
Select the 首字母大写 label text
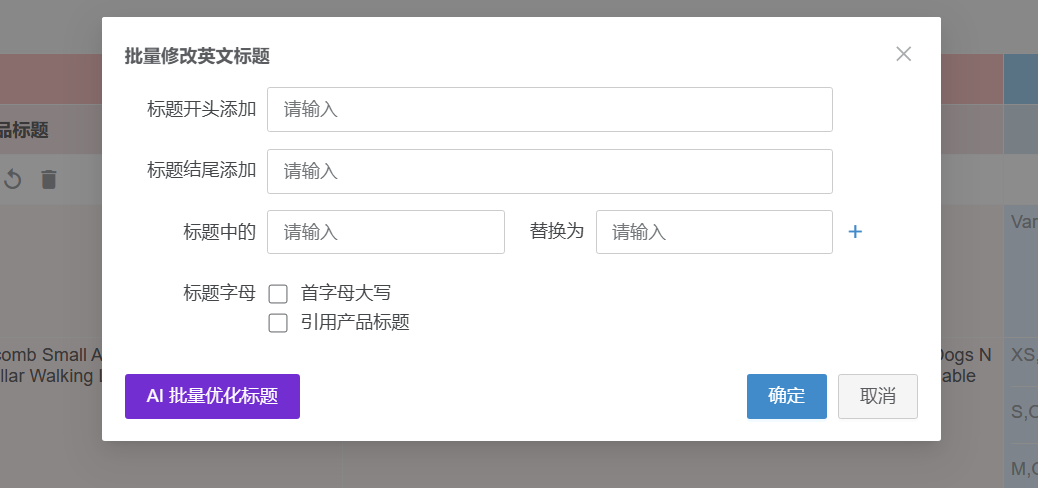pos(346,293)
